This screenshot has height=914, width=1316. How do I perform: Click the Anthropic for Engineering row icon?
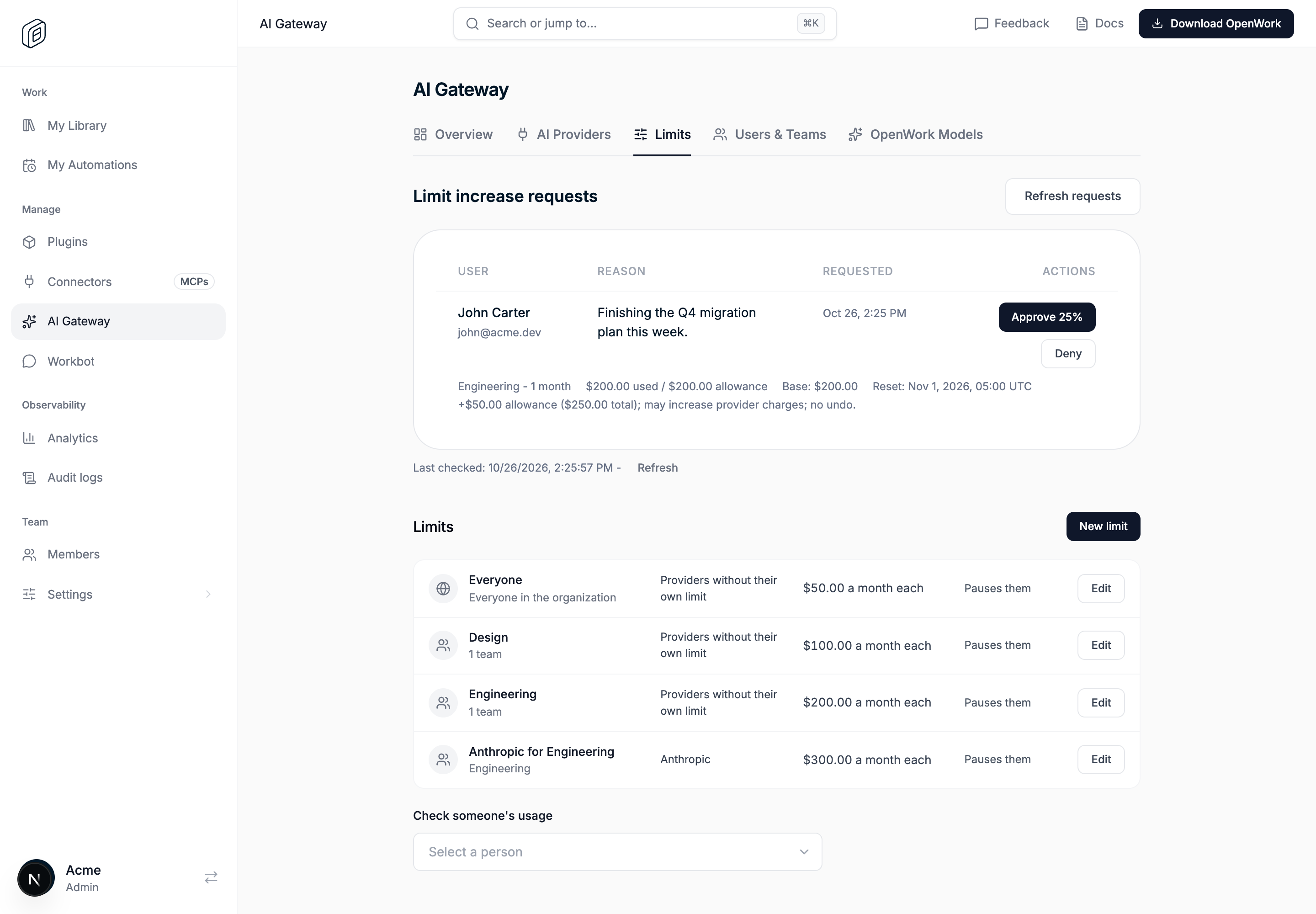coord(443,760)
